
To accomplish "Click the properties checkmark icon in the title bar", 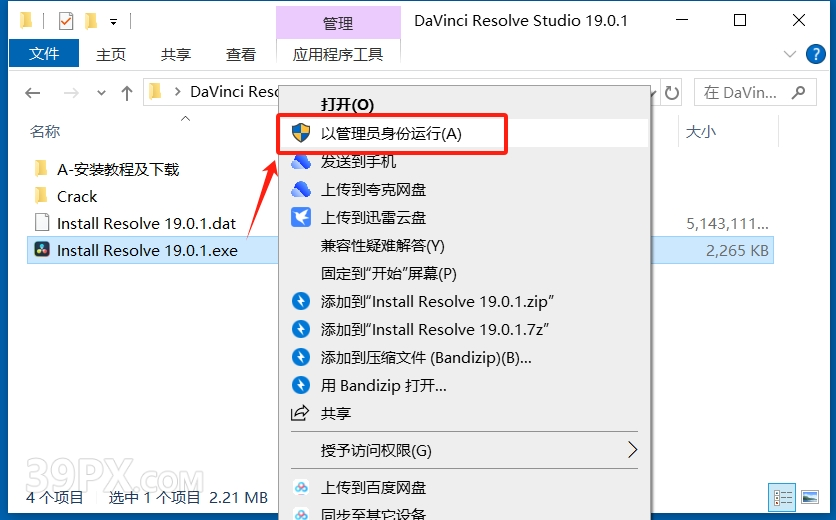I will (66, 21).
